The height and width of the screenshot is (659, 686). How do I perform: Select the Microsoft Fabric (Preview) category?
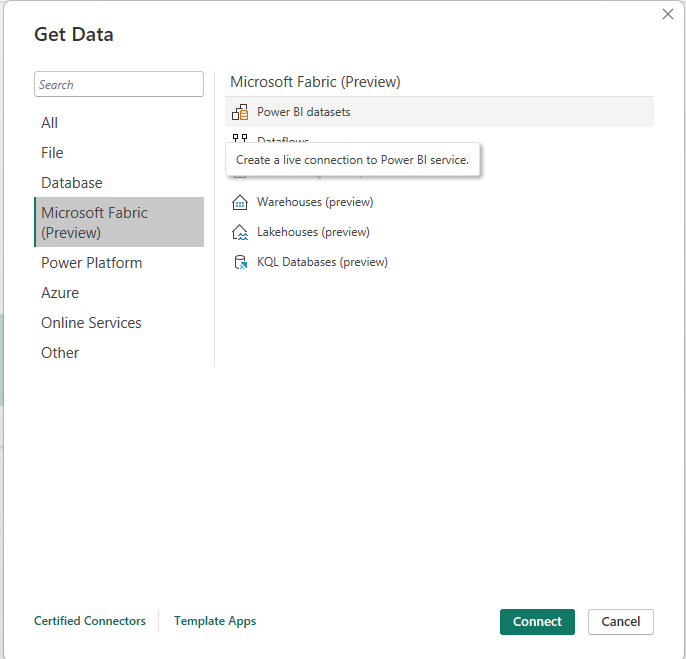tap(94, 222)
